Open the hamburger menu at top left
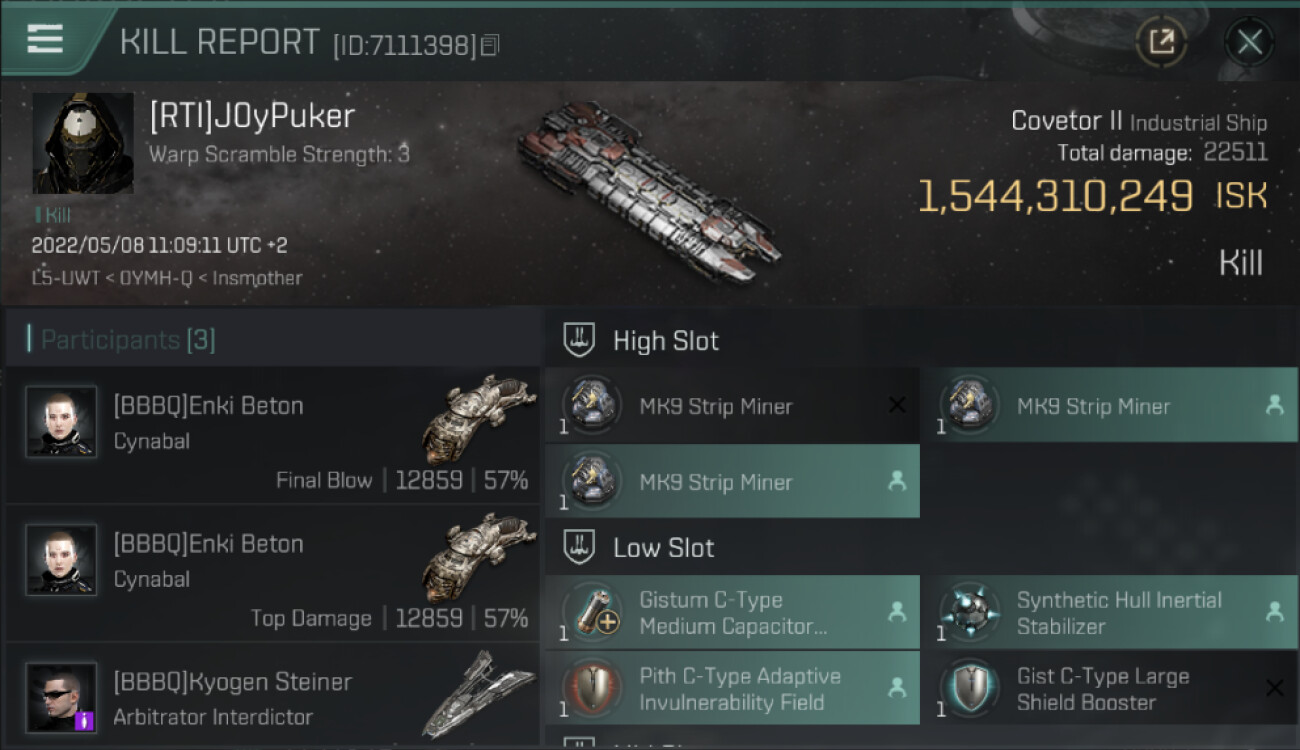This screenshot has width=1300, height=750. click(45, 40)
